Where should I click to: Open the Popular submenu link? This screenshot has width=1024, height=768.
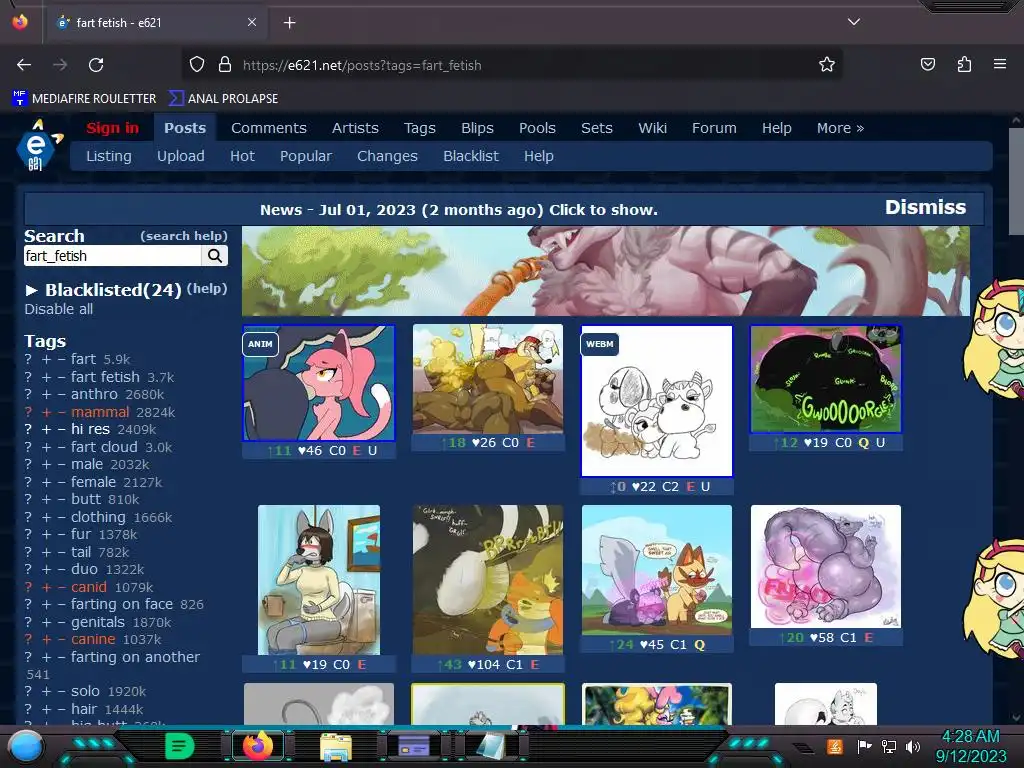click(306, 156)
